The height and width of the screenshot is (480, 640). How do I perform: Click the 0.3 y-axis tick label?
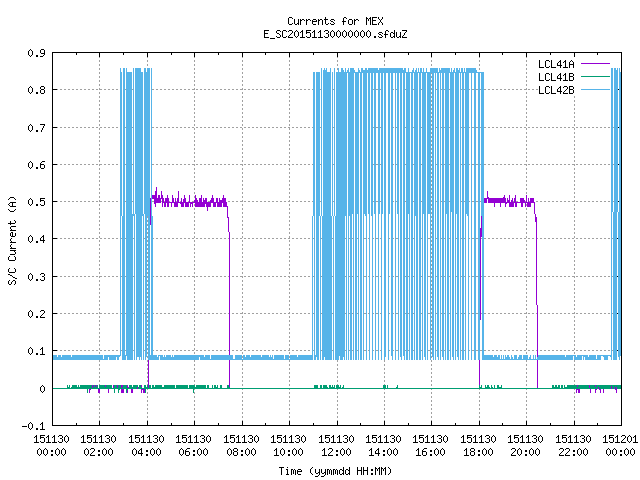click(36, 277)
